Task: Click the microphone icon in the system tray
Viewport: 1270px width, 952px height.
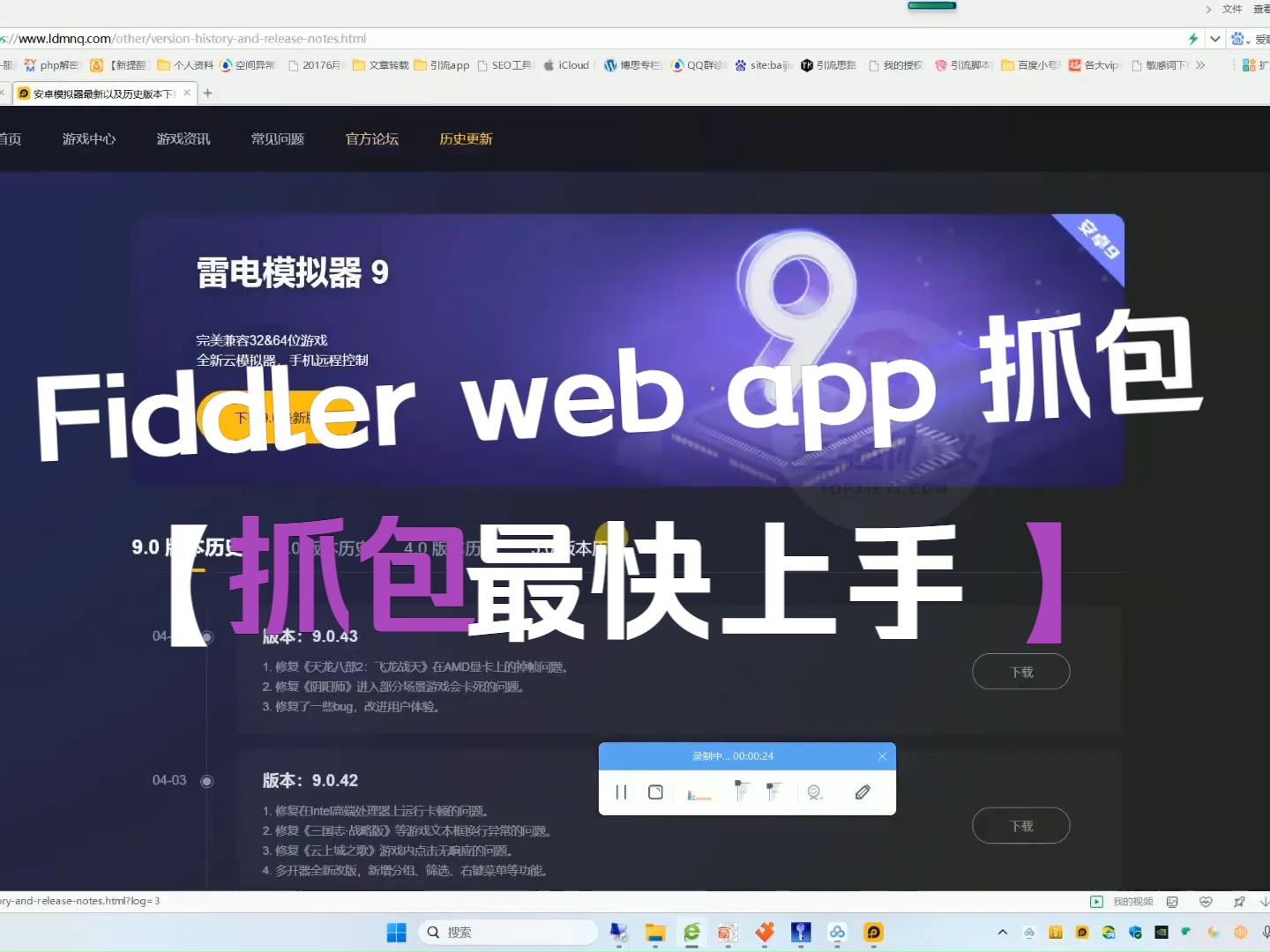Action: click(1266, 933)
